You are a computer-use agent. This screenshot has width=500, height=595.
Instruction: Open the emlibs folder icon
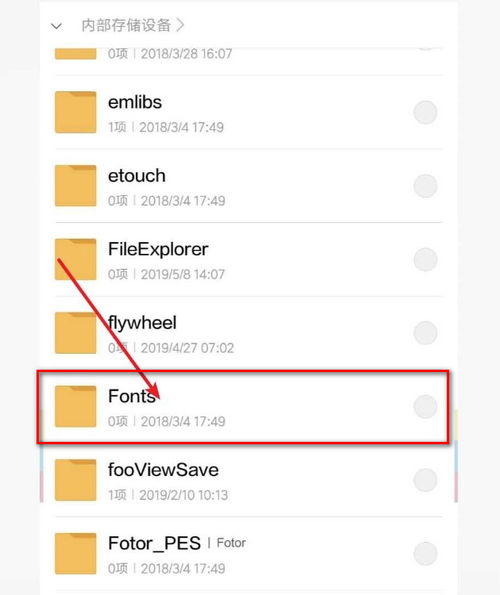point(75,112)
